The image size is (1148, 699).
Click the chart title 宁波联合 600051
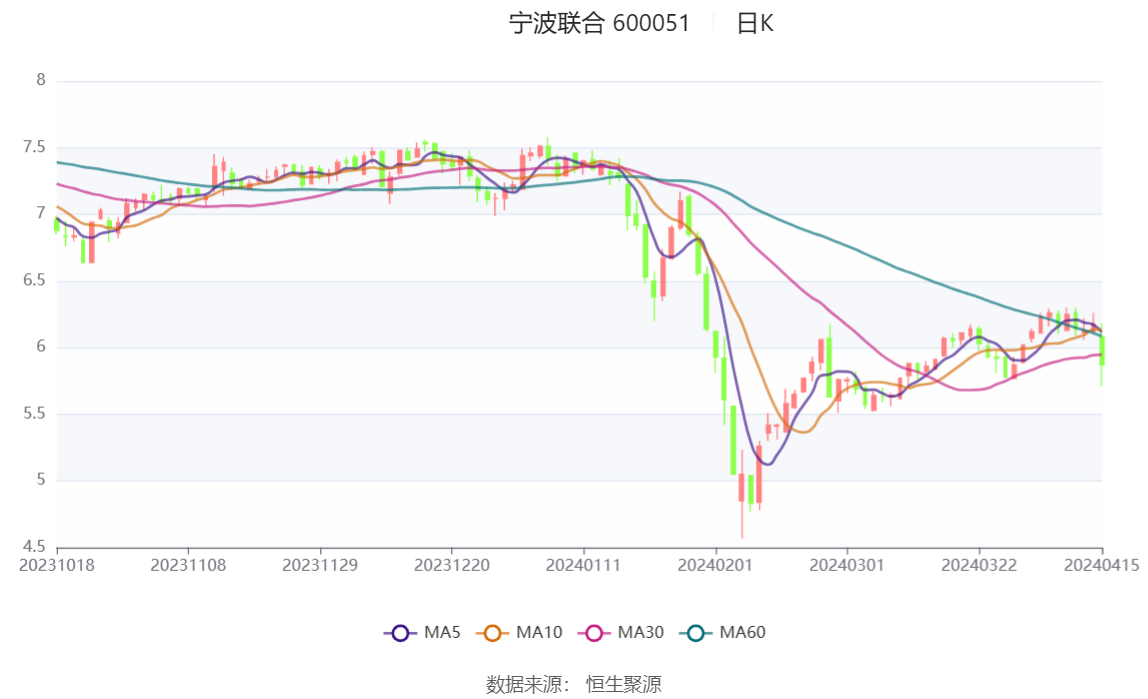coord(600,23)
